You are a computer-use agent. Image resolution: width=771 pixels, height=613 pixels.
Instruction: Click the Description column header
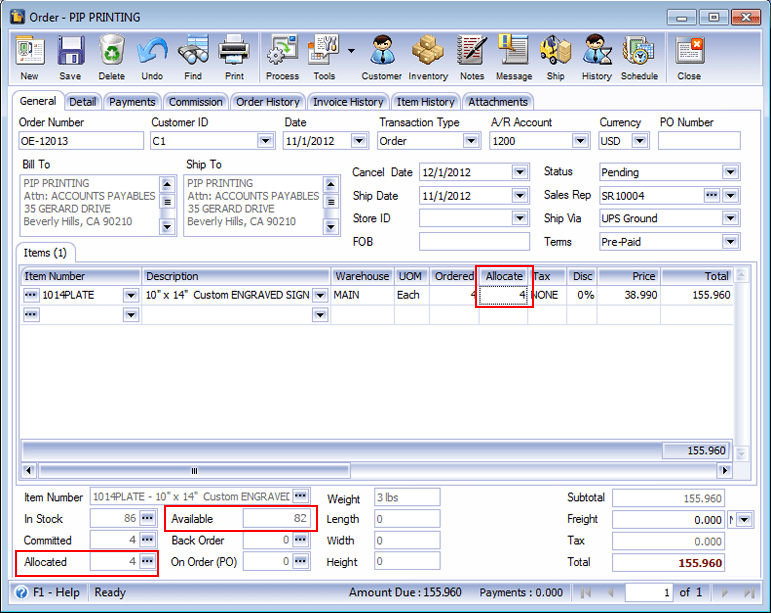(x=236, y=276)
